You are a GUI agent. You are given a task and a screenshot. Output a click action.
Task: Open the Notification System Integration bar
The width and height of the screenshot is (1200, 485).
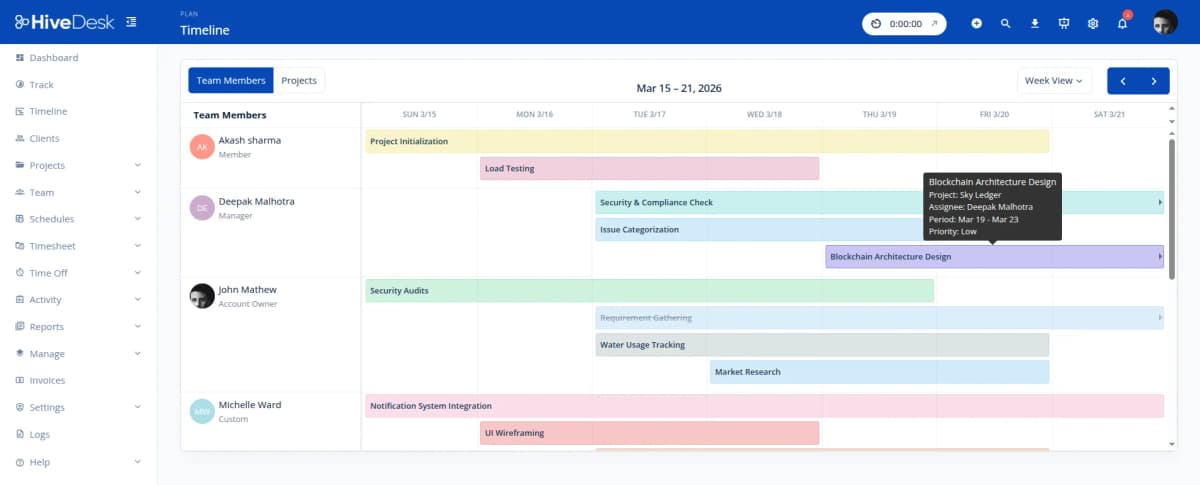[x=765, y=406]
